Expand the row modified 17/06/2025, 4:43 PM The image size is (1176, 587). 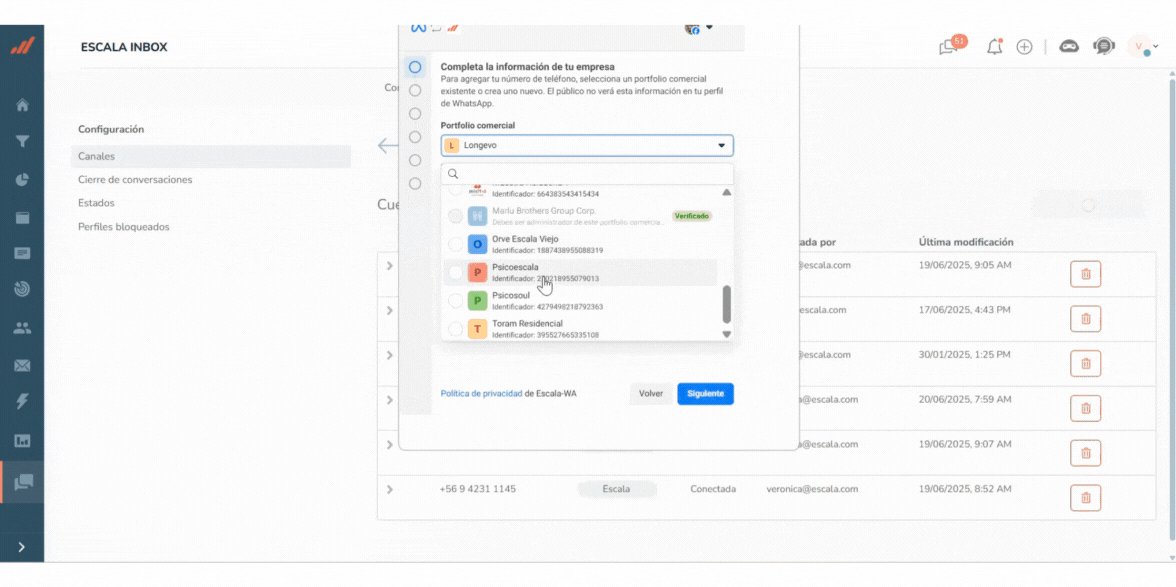point(389,310)
